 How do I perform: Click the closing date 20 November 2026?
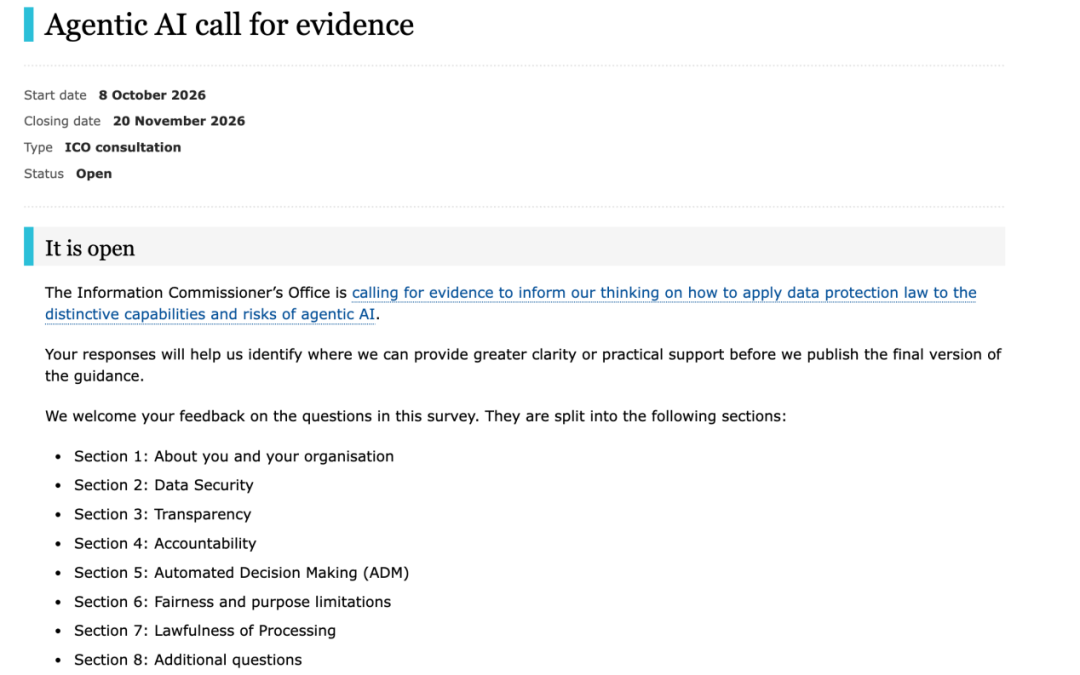[x=179, y=121]
